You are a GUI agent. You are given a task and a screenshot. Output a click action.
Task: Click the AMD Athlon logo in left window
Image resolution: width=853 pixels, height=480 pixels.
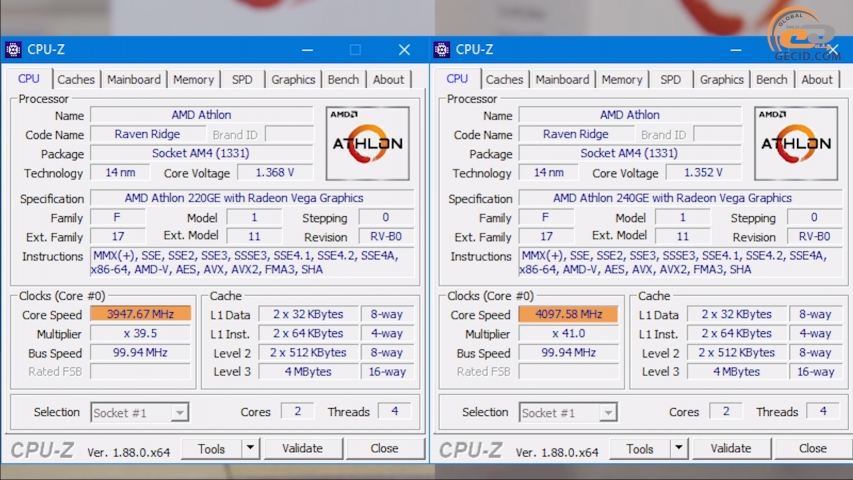(x=368, y=144)
